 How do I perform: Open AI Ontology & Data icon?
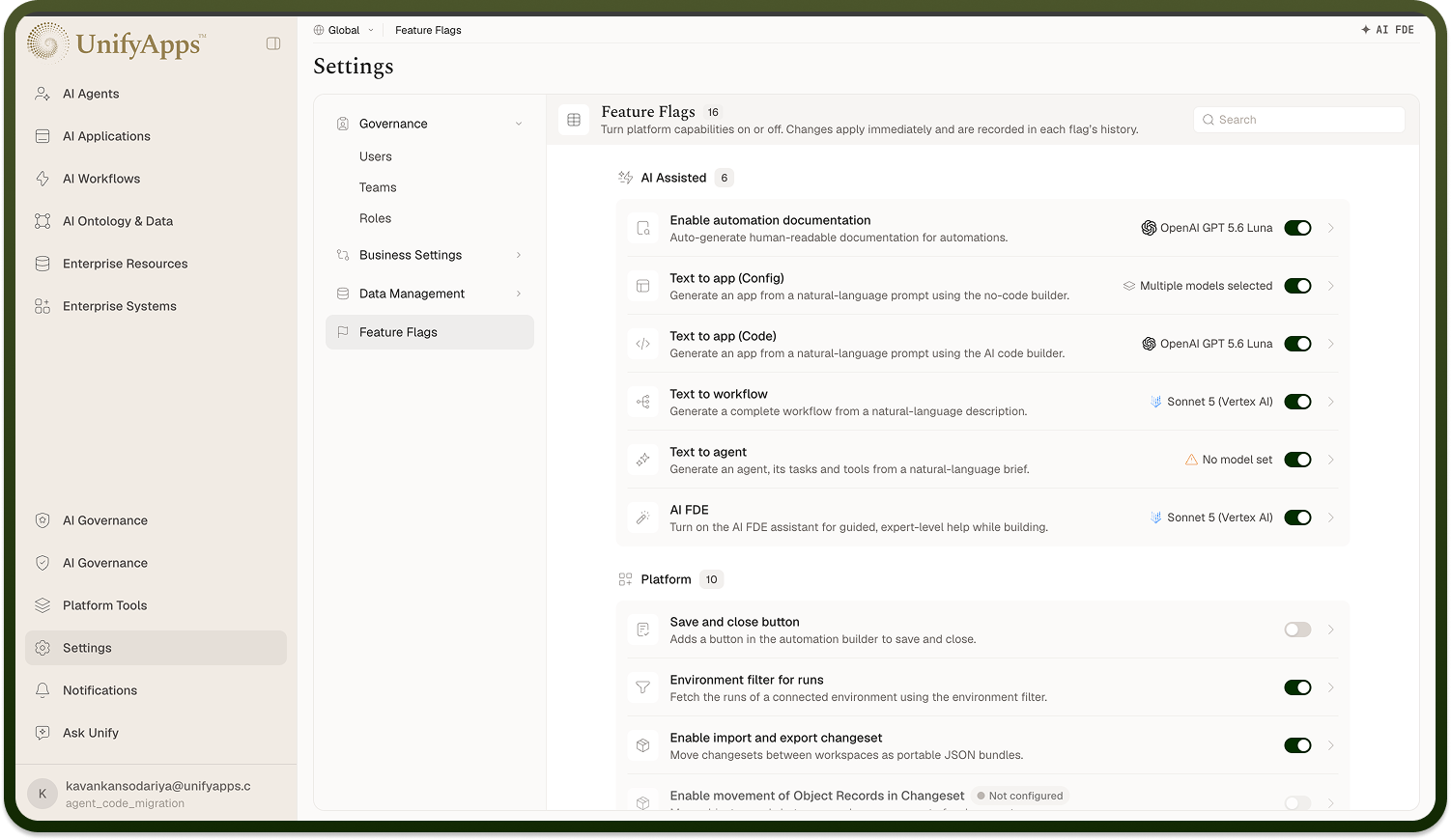click(x=43, y=221)
